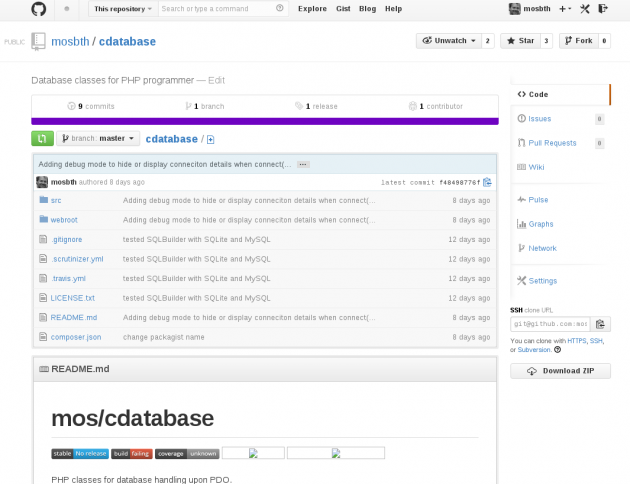Open account settings tools icon
The image size is (630, 484).
coord(585,8)
